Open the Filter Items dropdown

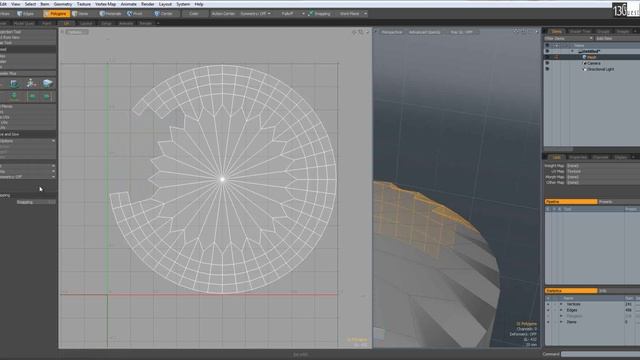point(568,38)
